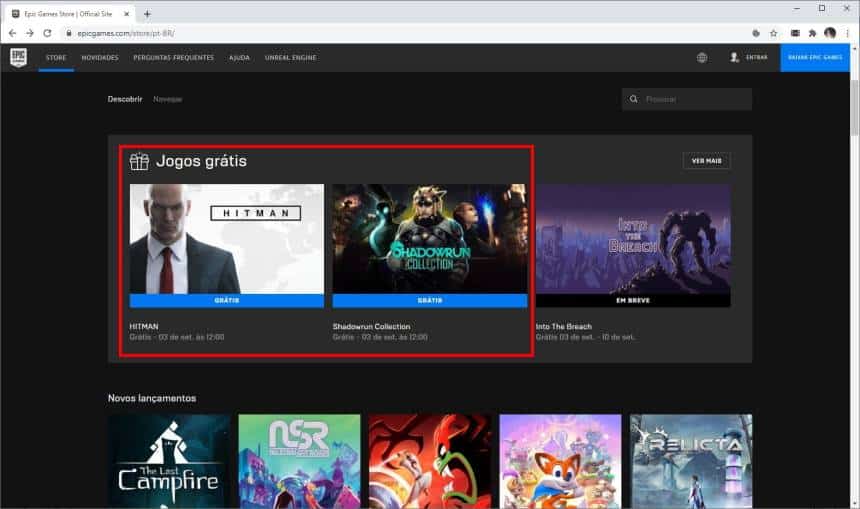Click the scrollbar down arrow
The height and width of the screenshot is (509, 860).
(855, 504)
